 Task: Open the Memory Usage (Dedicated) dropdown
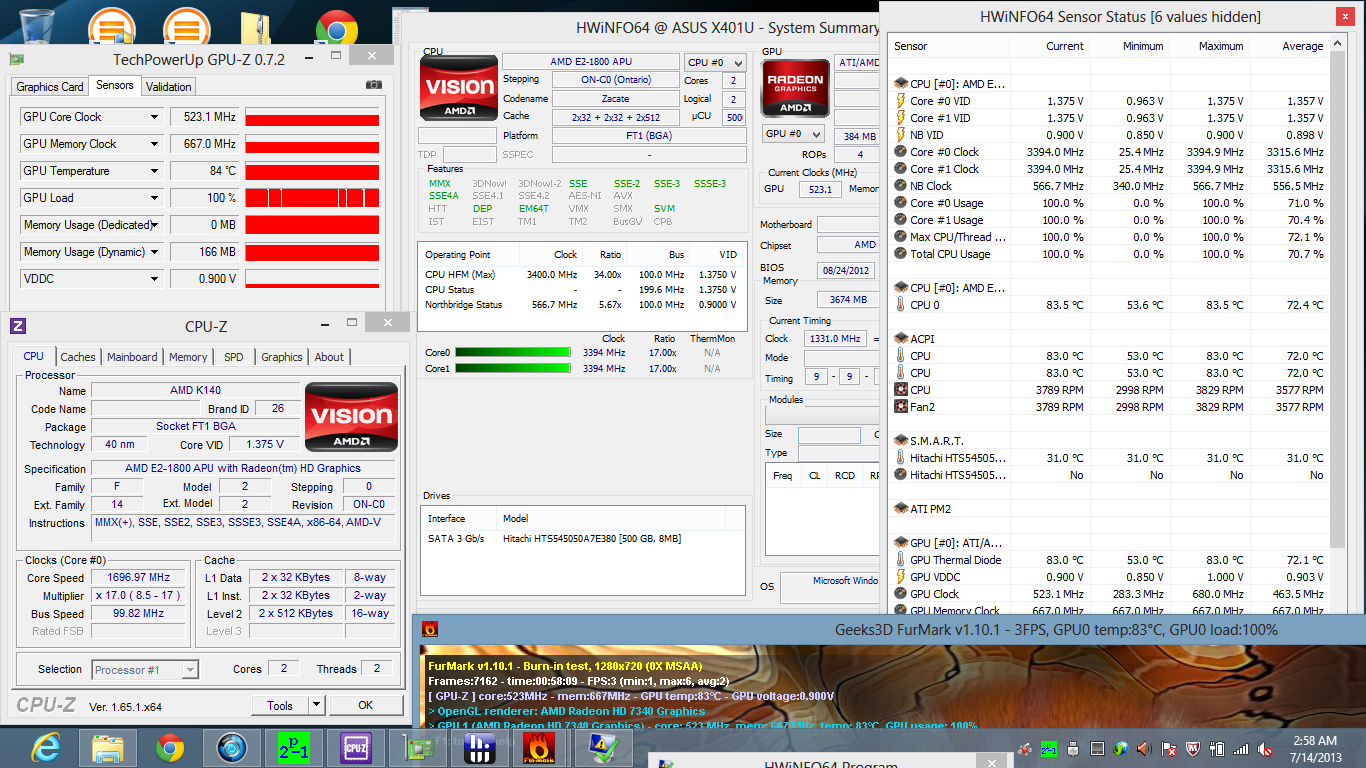154,225
